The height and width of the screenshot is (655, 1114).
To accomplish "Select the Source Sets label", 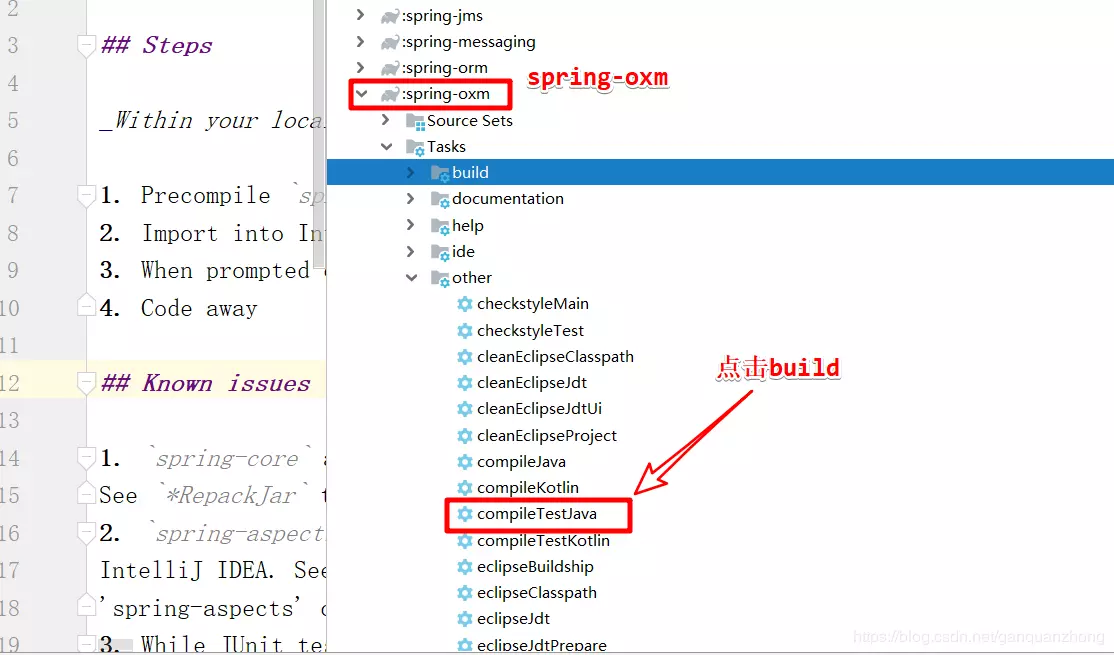I will (470, 121).
